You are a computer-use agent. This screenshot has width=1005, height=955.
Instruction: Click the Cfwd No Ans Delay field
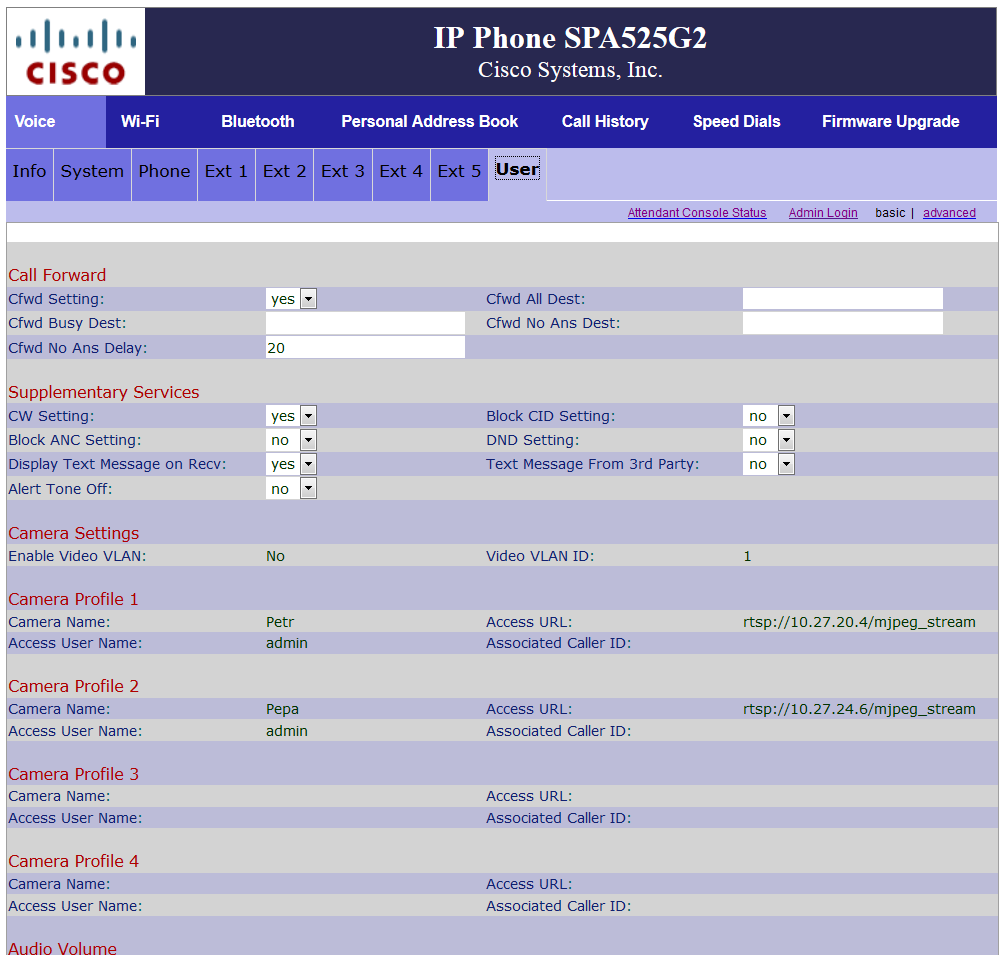coord(365,348)
